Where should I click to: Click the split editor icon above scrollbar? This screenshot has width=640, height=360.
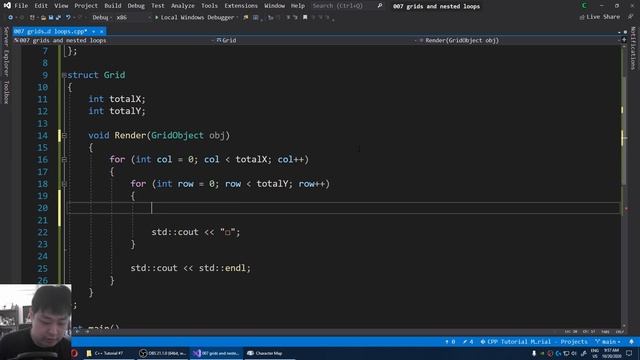click(x=624, y=40)
